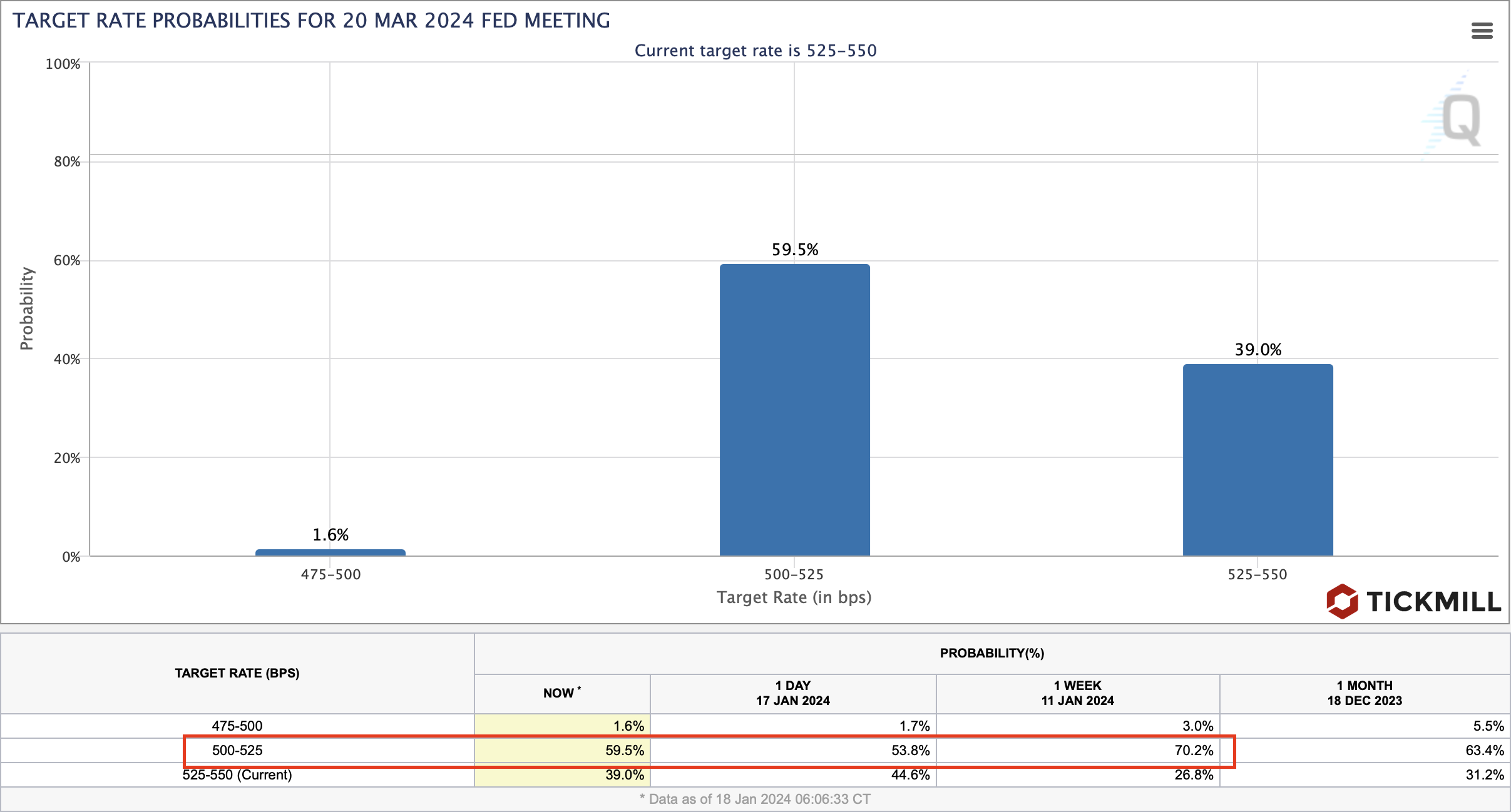Click the 59.5% label above the bar
The height and width of the screenshot is (812, 1511).
pos(794,250)
